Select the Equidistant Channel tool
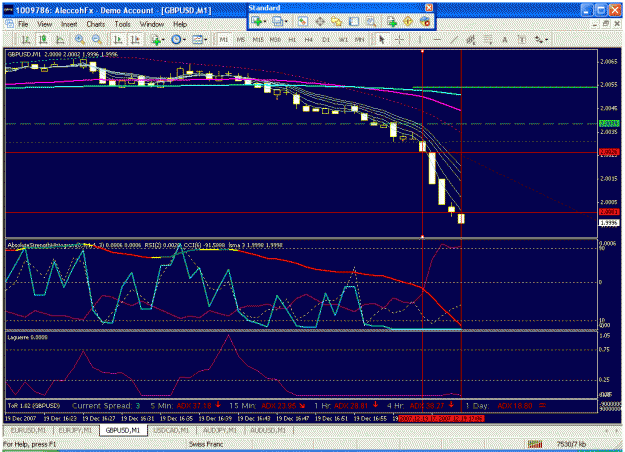 coord(471,39)
